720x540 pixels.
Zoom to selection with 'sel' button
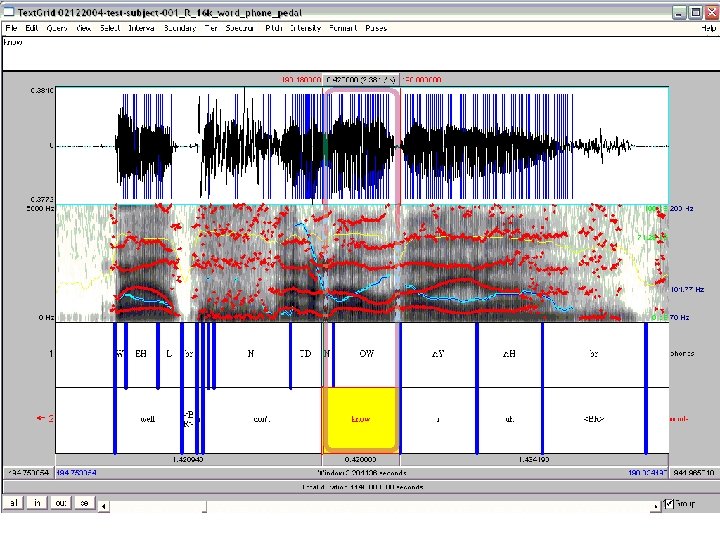[85, 503]
